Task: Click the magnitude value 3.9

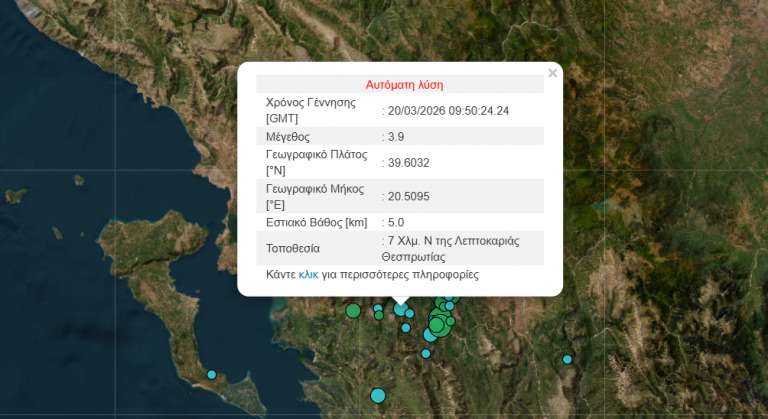Action: (395, 136)
